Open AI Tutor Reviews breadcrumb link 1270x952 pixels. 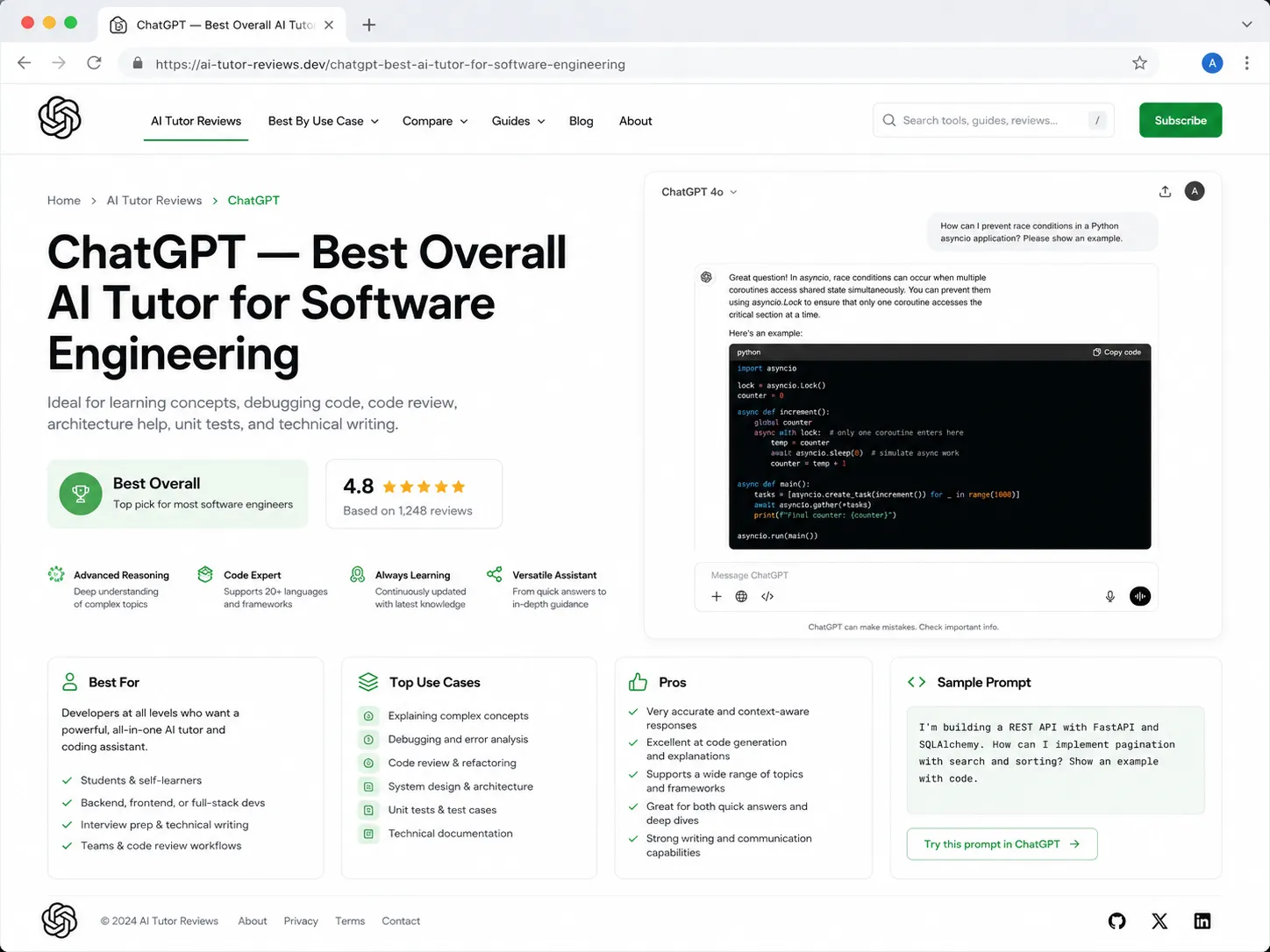(154, 200)
